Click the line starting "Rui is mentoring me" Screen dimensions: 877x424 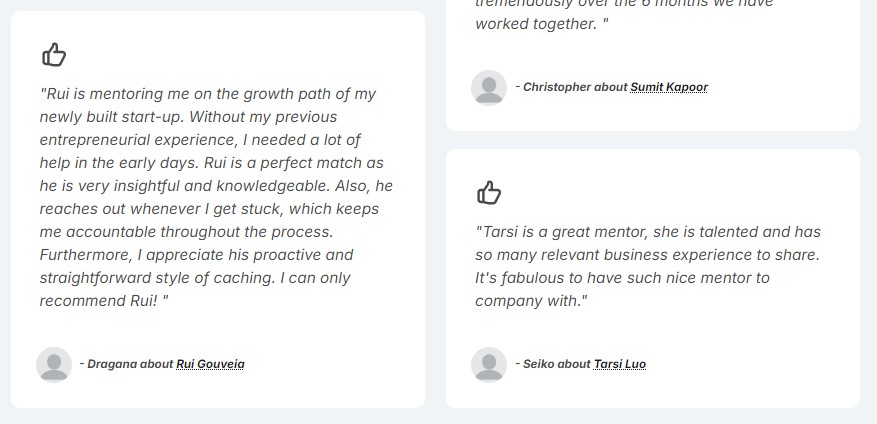click(208, 94)
